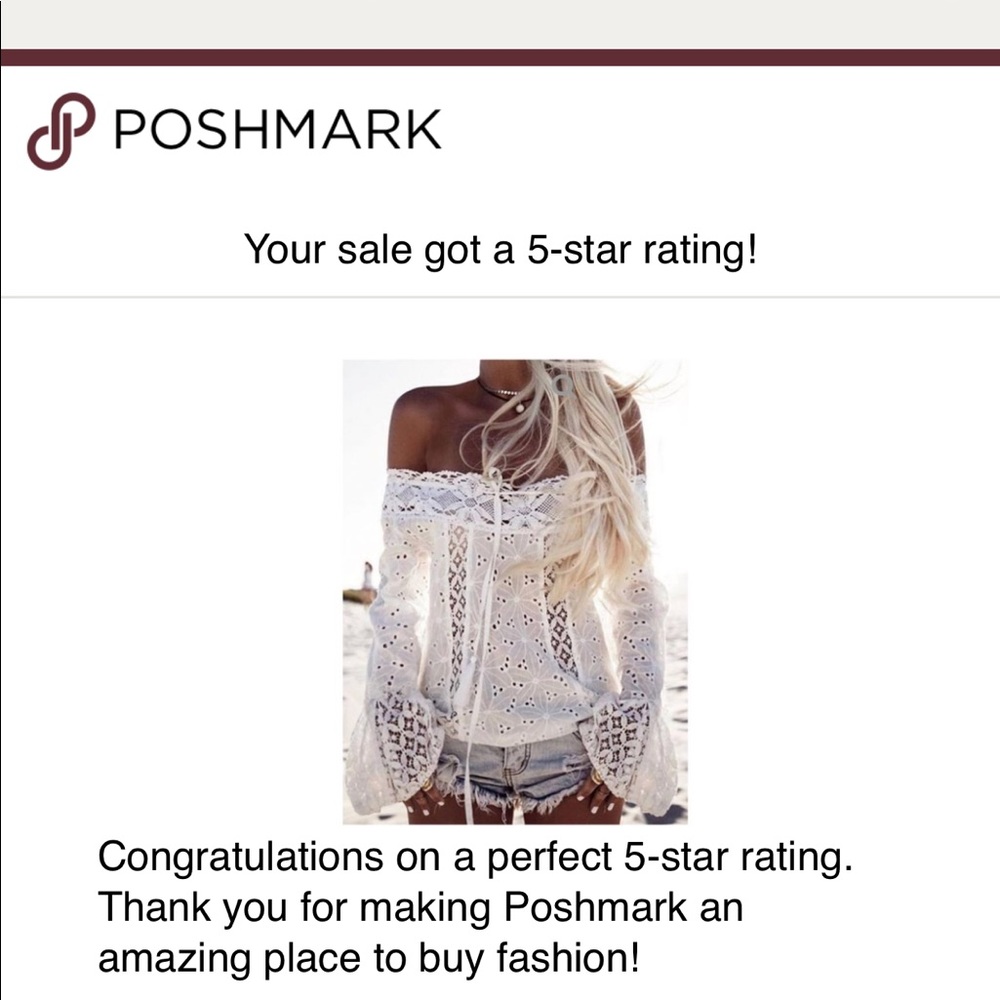Click the maroon header bar
The image size is (1000, 1000).
[500, 57]
